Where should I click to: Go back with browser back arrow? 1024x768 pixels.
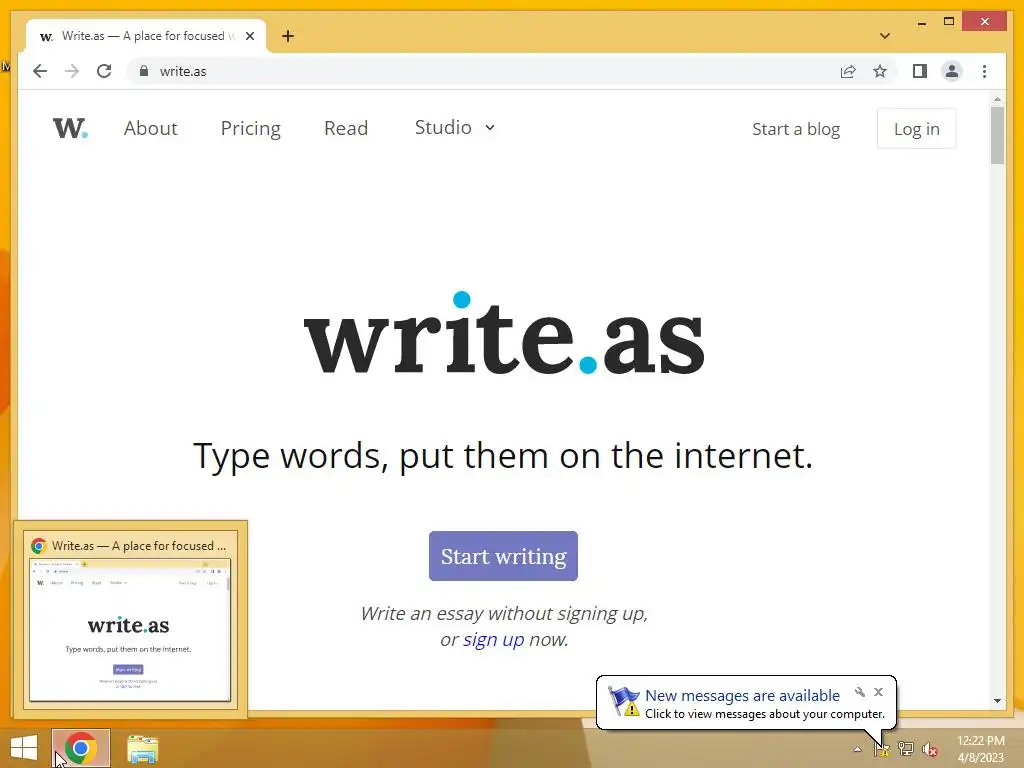point(40,71)
